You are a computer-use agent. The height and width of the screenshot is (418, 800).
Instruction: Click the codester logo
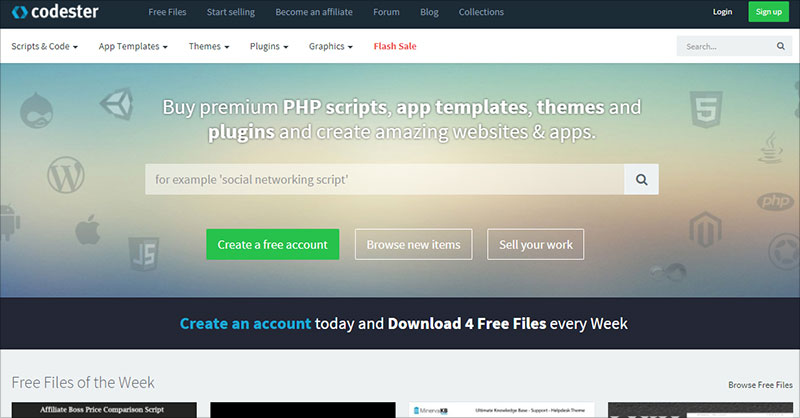pos(55,12)
